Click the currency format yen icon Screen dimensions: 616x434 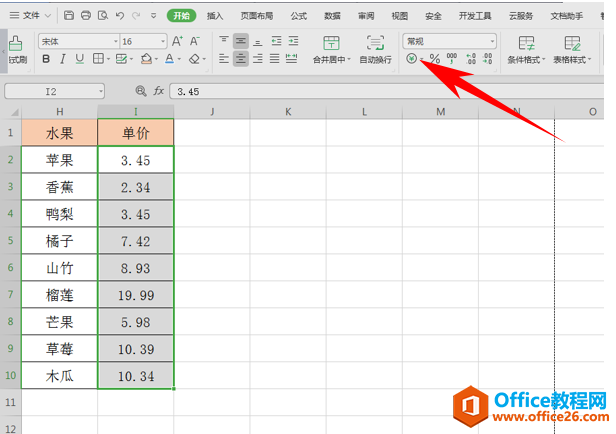[411, 59]
